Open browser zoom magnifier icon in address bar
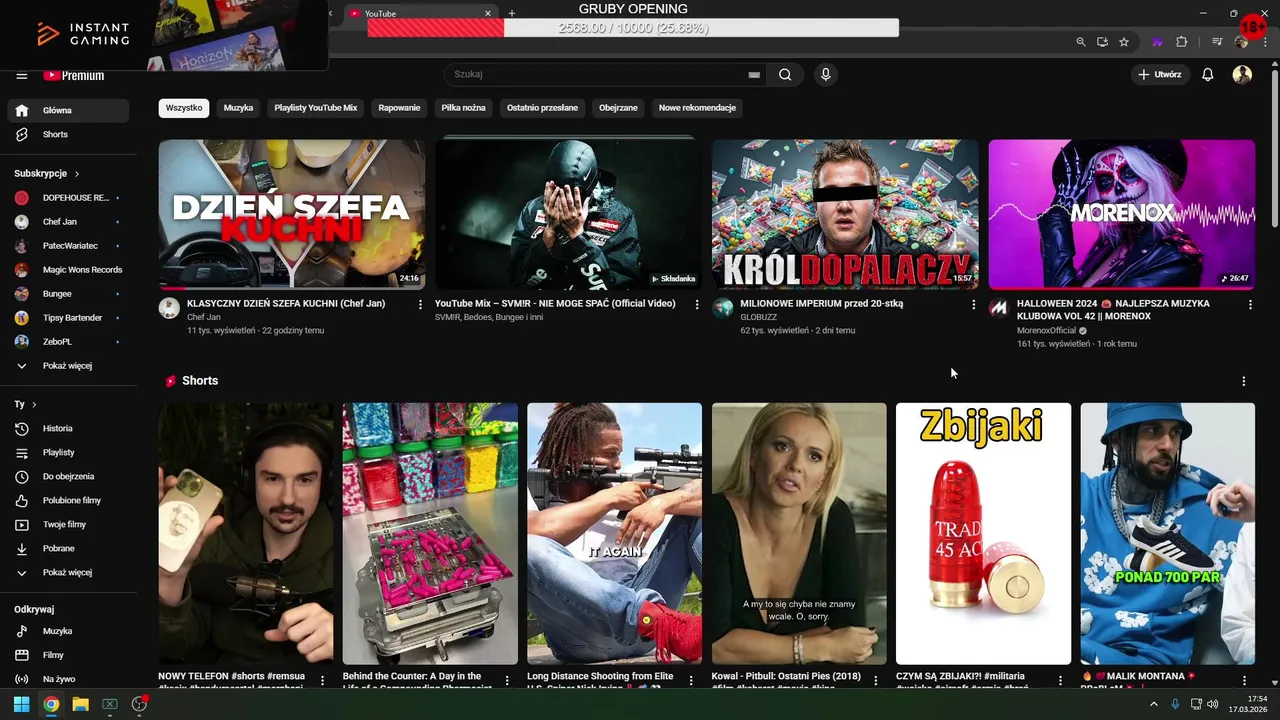This screenshot has height=720, width=1280. point(1081,42)
